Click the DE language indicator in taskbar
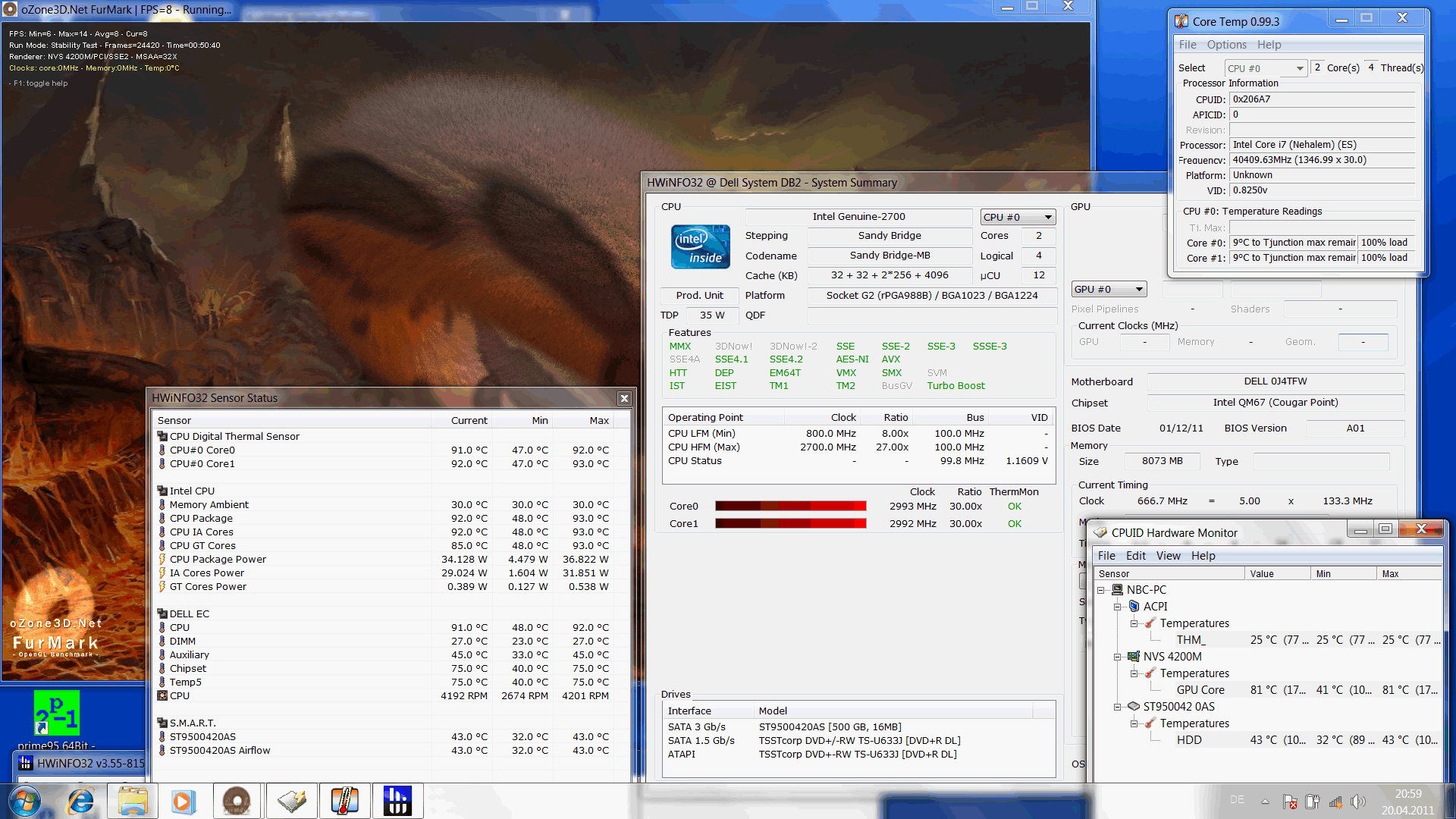 (1237, 800)
